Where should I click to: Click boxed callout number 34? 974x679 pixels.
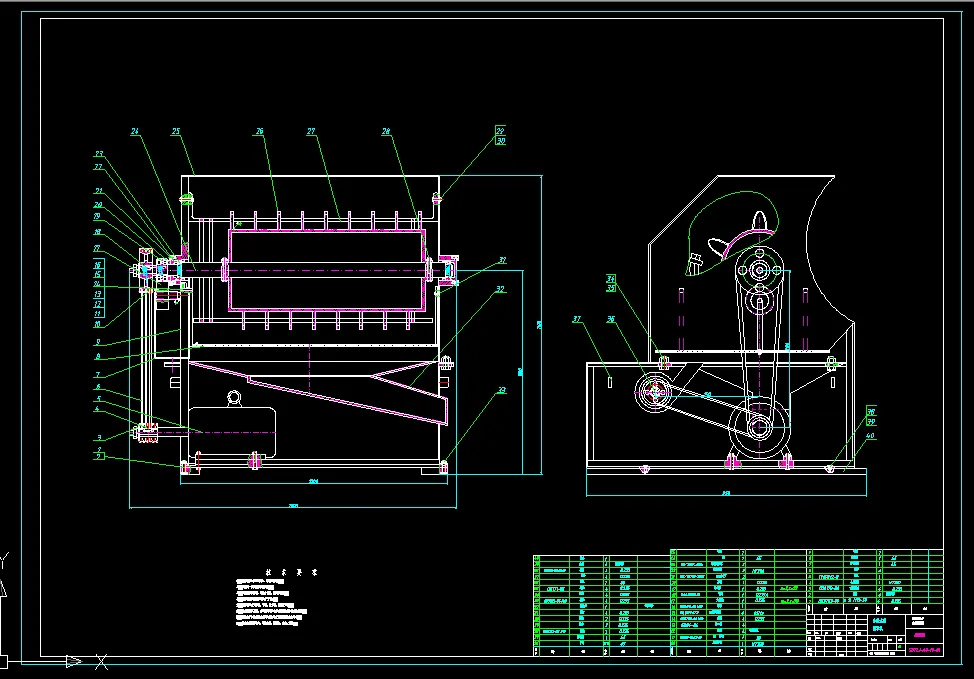click(x=611, y=279)
